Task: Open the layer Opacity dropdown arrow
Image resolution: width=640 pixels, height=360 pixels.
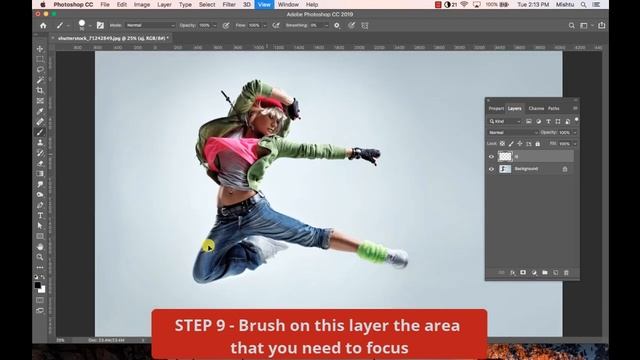Action: pyautogui.click(x=575, y=133)
